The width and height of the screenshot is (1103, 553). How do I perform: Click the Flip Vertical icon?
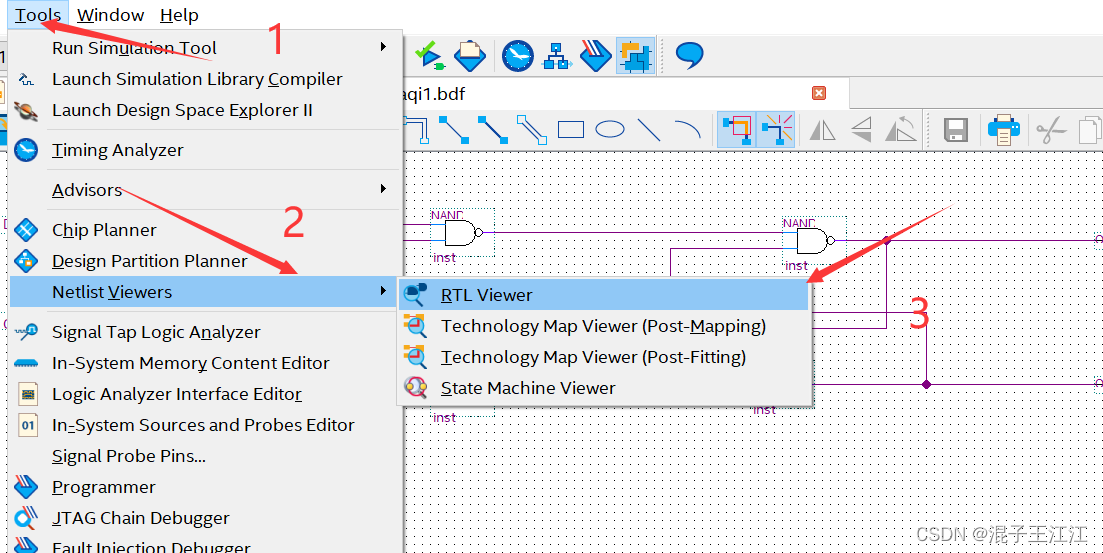click(x=862, y=130)
